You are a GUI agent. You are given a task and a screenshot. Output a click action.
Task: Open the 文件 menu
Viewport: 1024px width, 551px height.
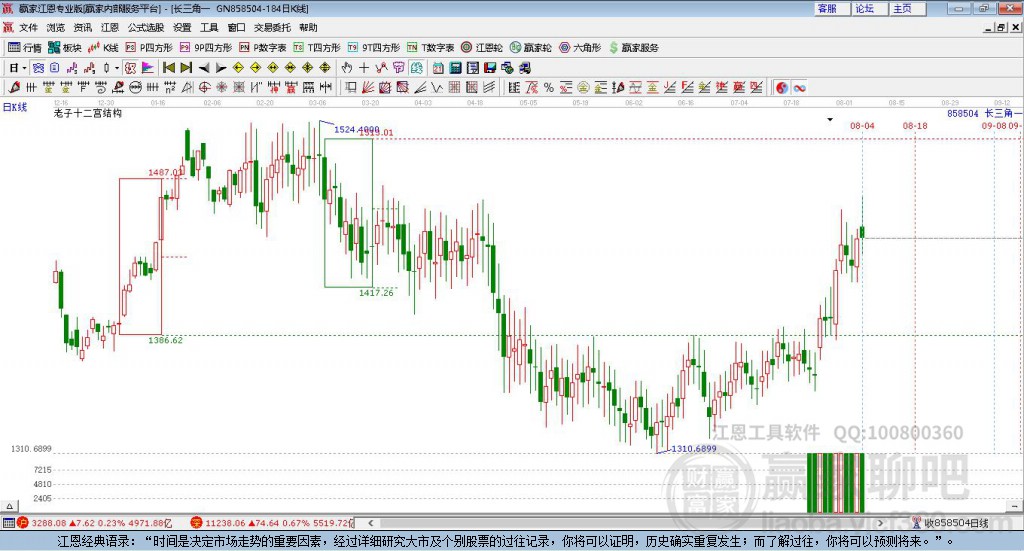28,27
